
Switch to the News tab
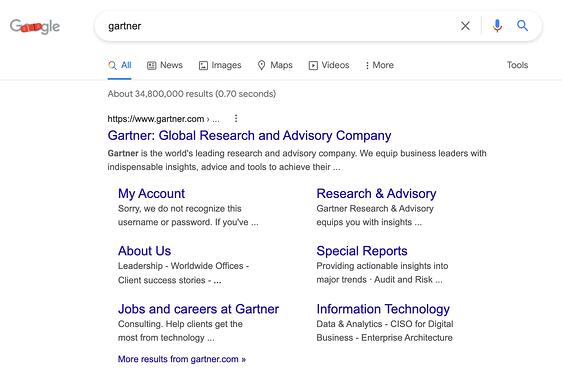point(165,65)
